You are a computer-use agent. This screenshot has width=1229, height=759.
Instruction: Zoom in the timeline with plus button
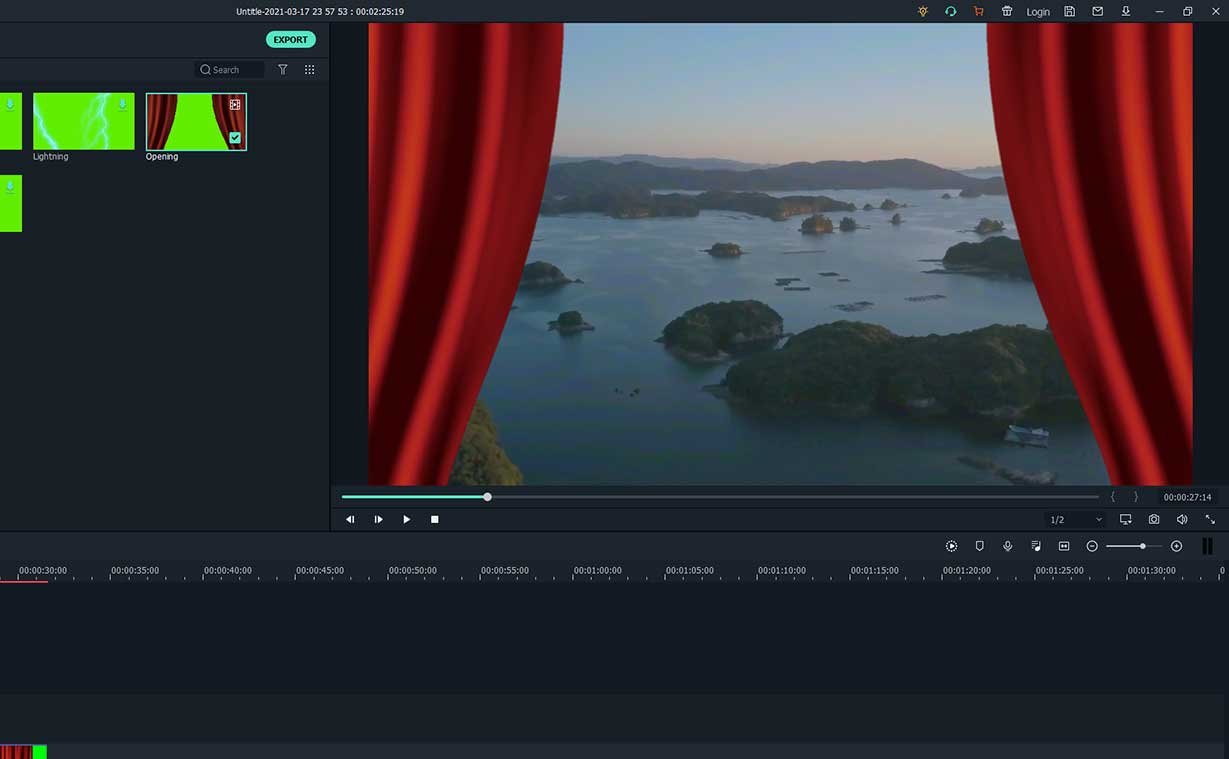[1176, 546]
